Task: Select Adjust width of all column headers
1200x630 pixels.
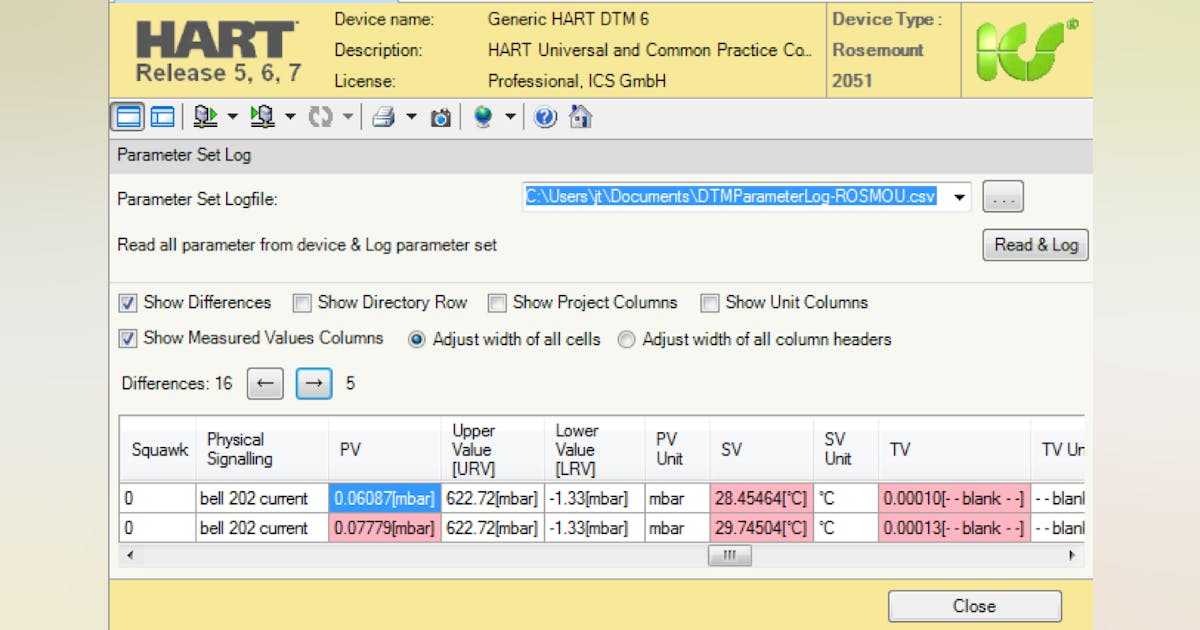Action: click(x=626, y=339)
